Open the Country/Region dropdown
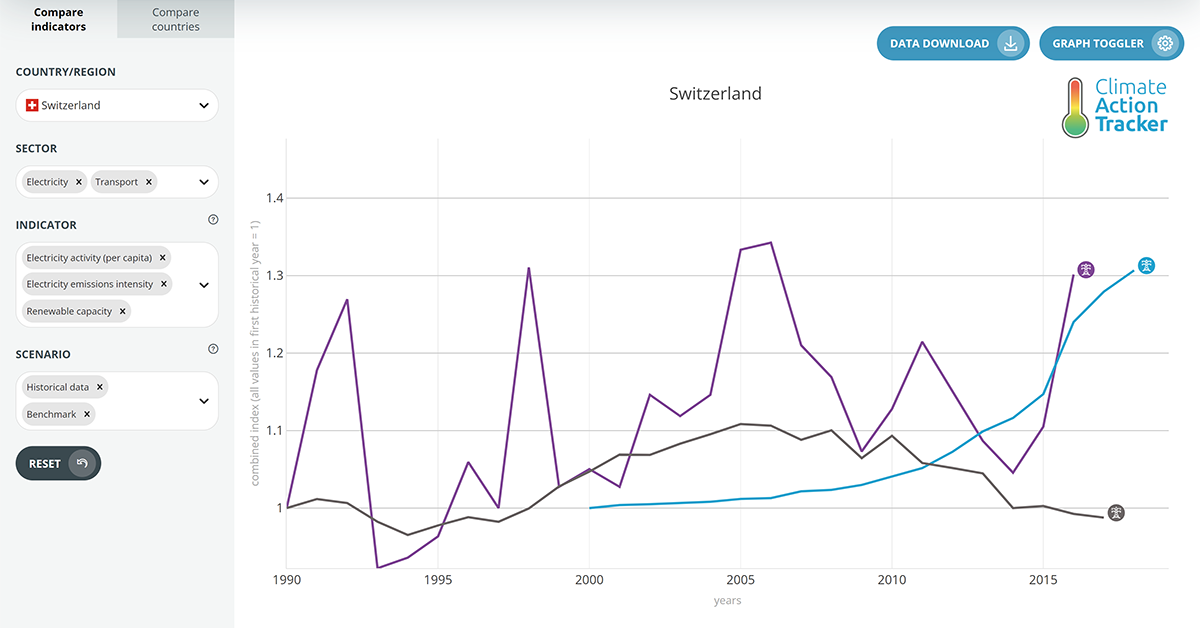1200x628 pixels. click(x=203, y=105)
